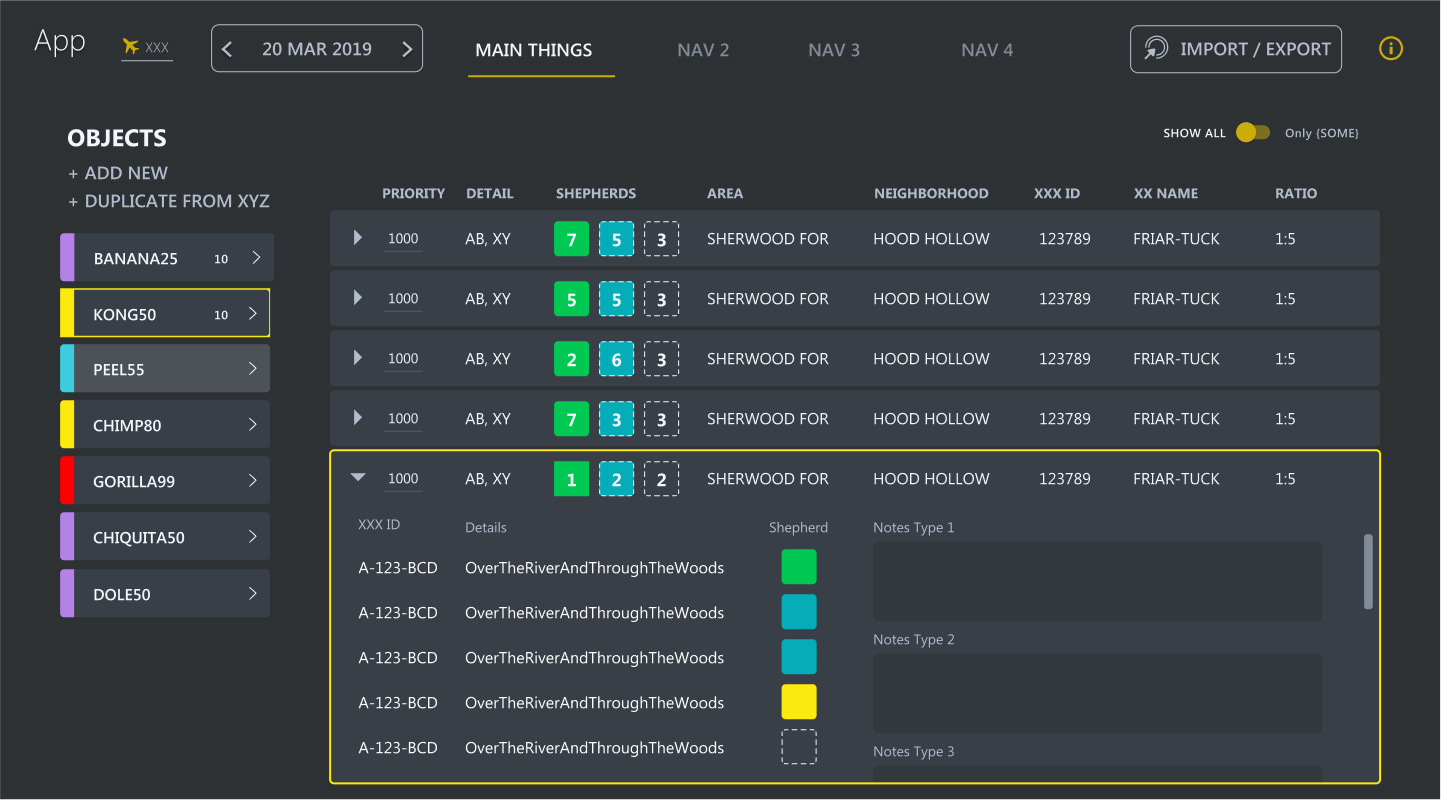This screenshot has width=1441, height=800.
Task: Click priority field 1000 in first row
Action: [403, 239]
